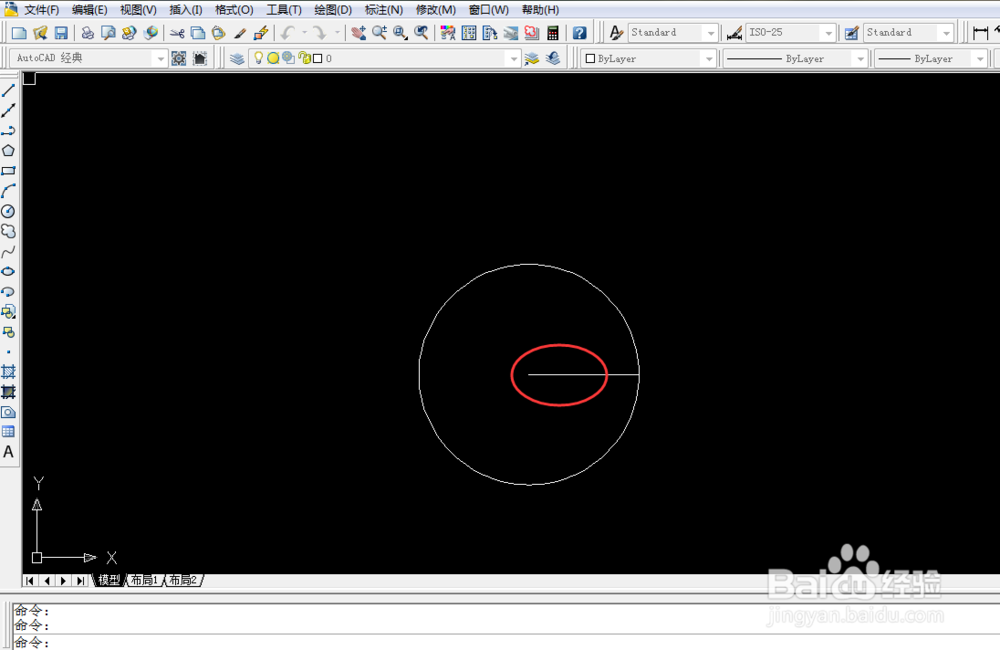Select the Ellipse draw tool
1000x650 pixels.
pyautogui.click(x=8, y=271)
